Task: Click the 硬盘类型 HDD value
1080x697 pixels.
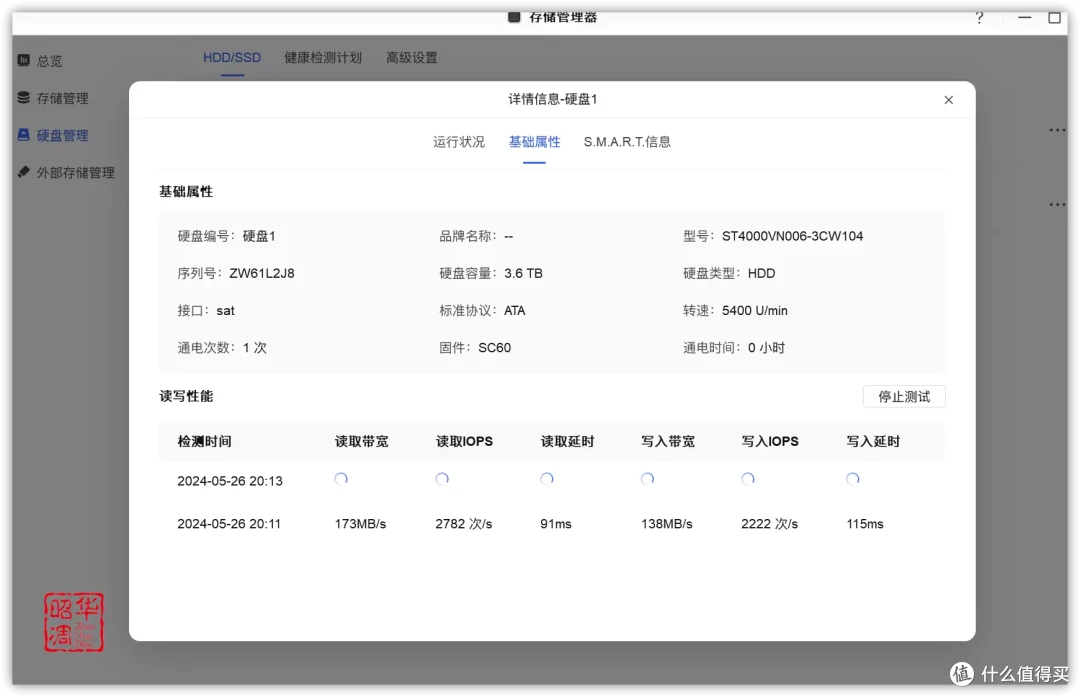Action: coord(761,273)
